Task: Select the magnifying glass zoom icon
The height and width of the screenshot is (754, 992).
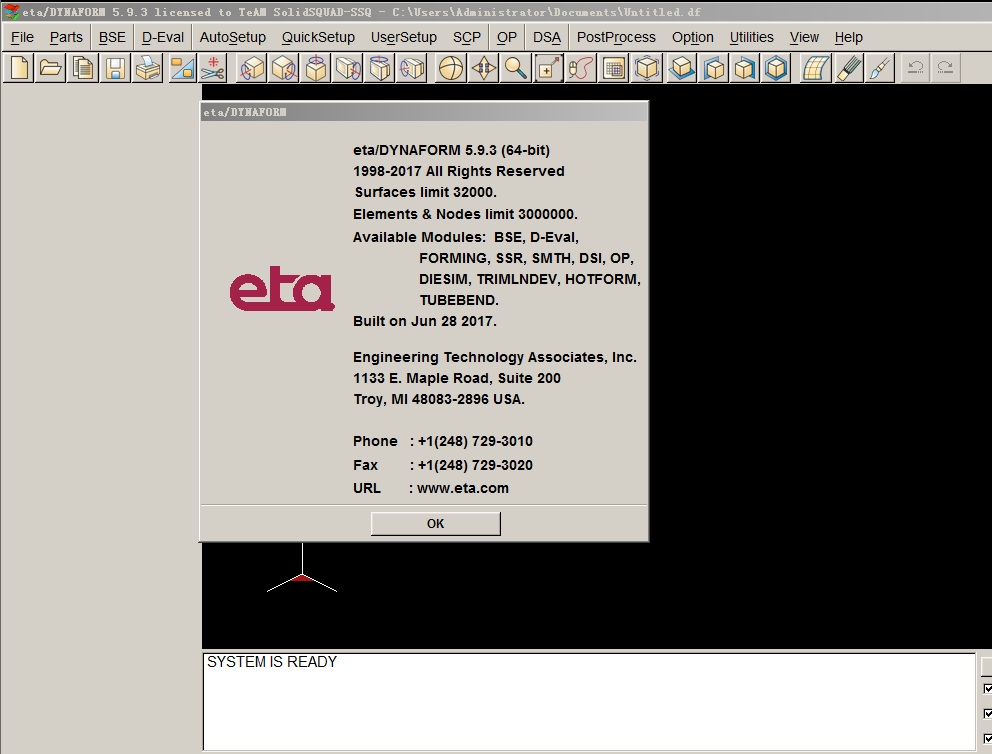Action: (516, 68)
